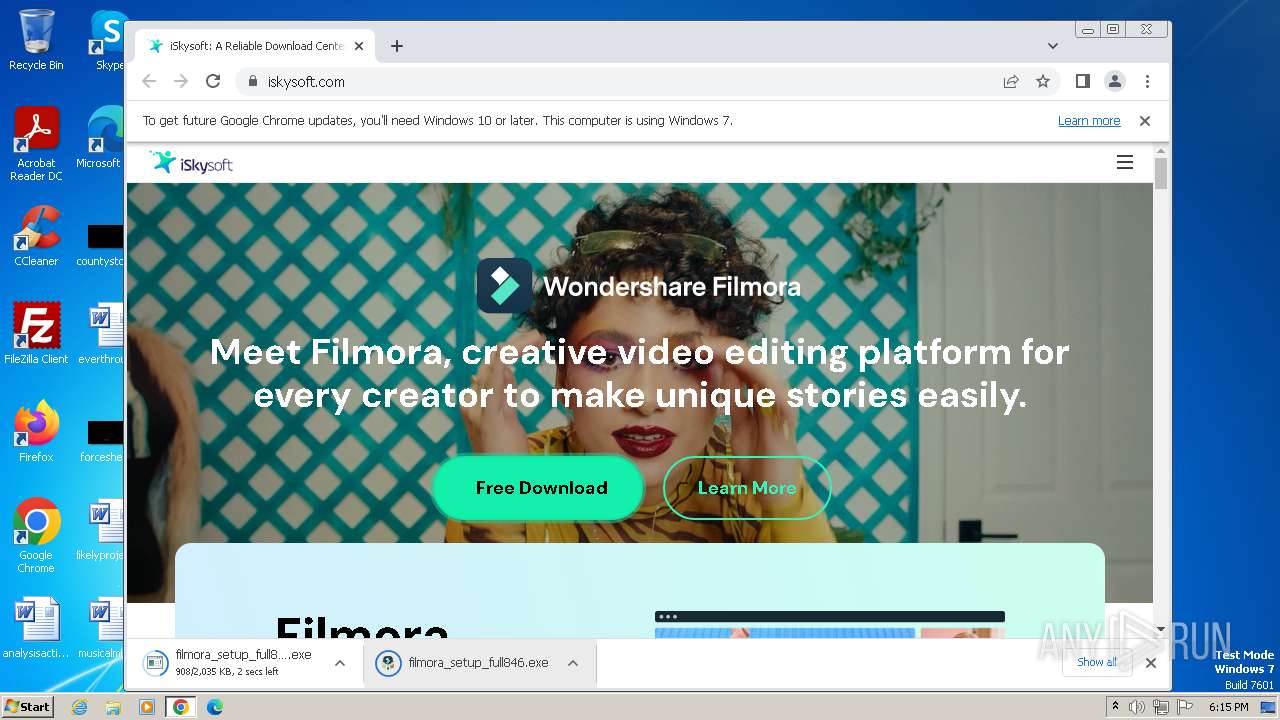This screenshot has width=1280, height=720.
Task: Click the Learn More button
Action: [747, 488]
